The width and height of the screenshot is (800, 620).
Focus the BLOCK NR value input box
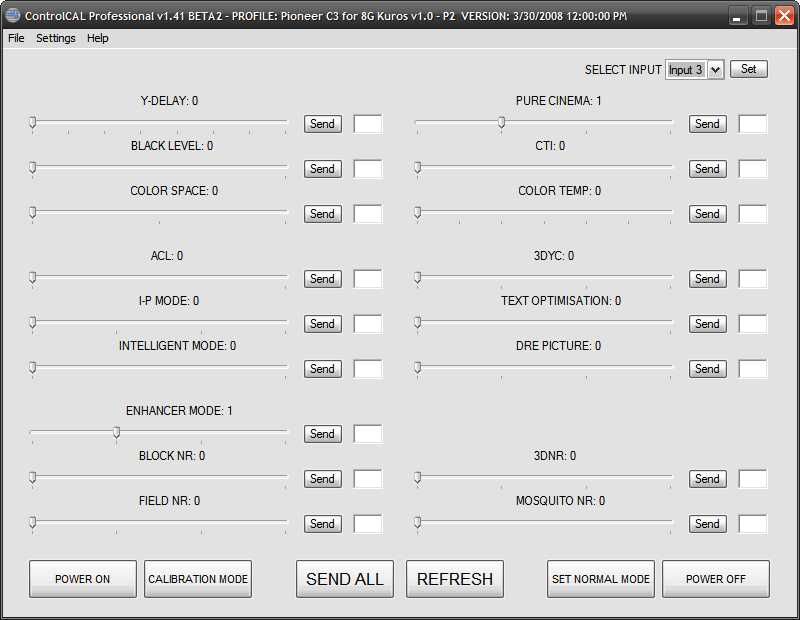click(x=368, y=479)
